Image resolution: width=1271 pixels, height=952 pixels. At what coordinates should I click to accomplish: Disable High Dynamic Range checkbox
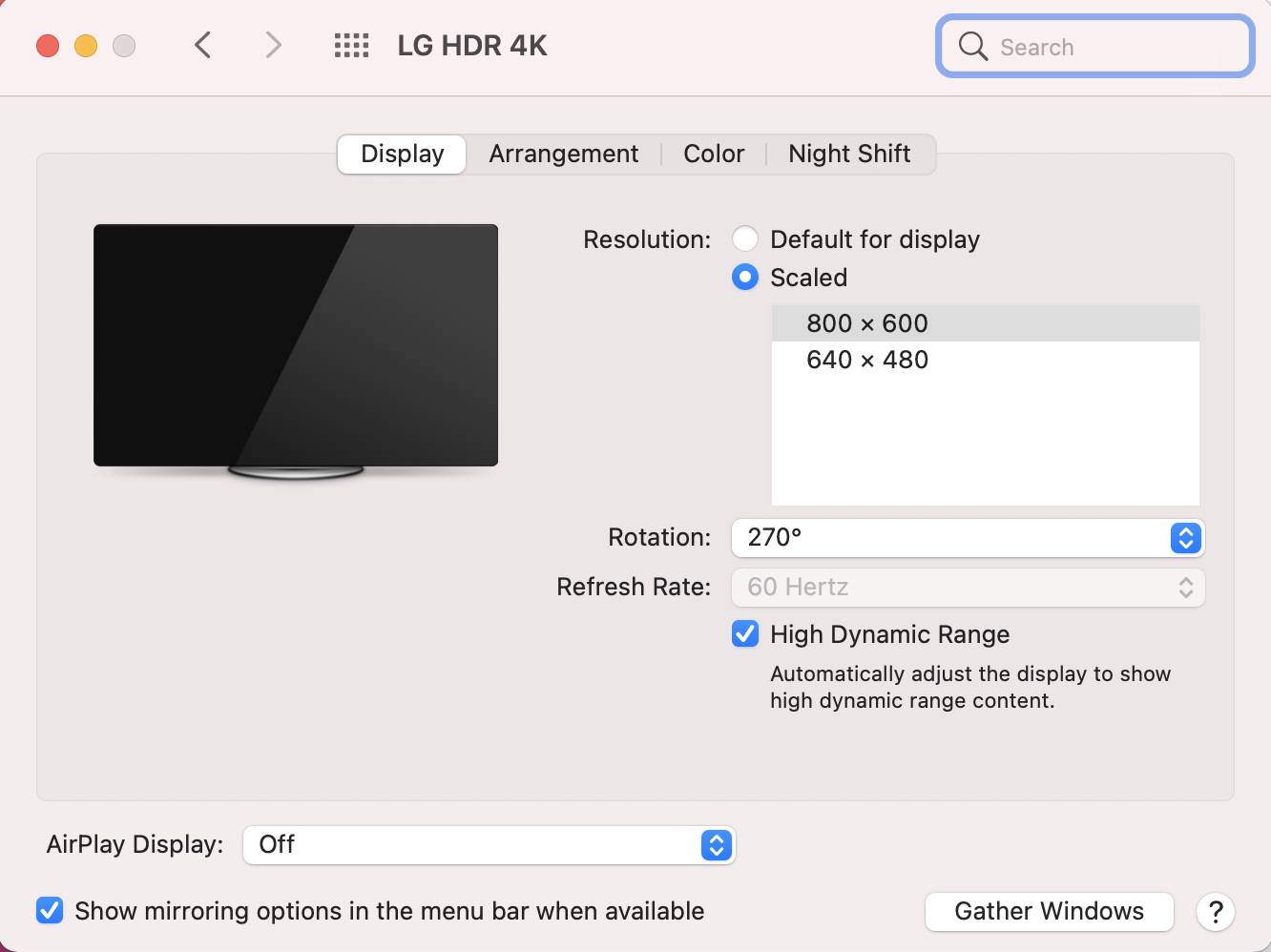tap(745, 633)
